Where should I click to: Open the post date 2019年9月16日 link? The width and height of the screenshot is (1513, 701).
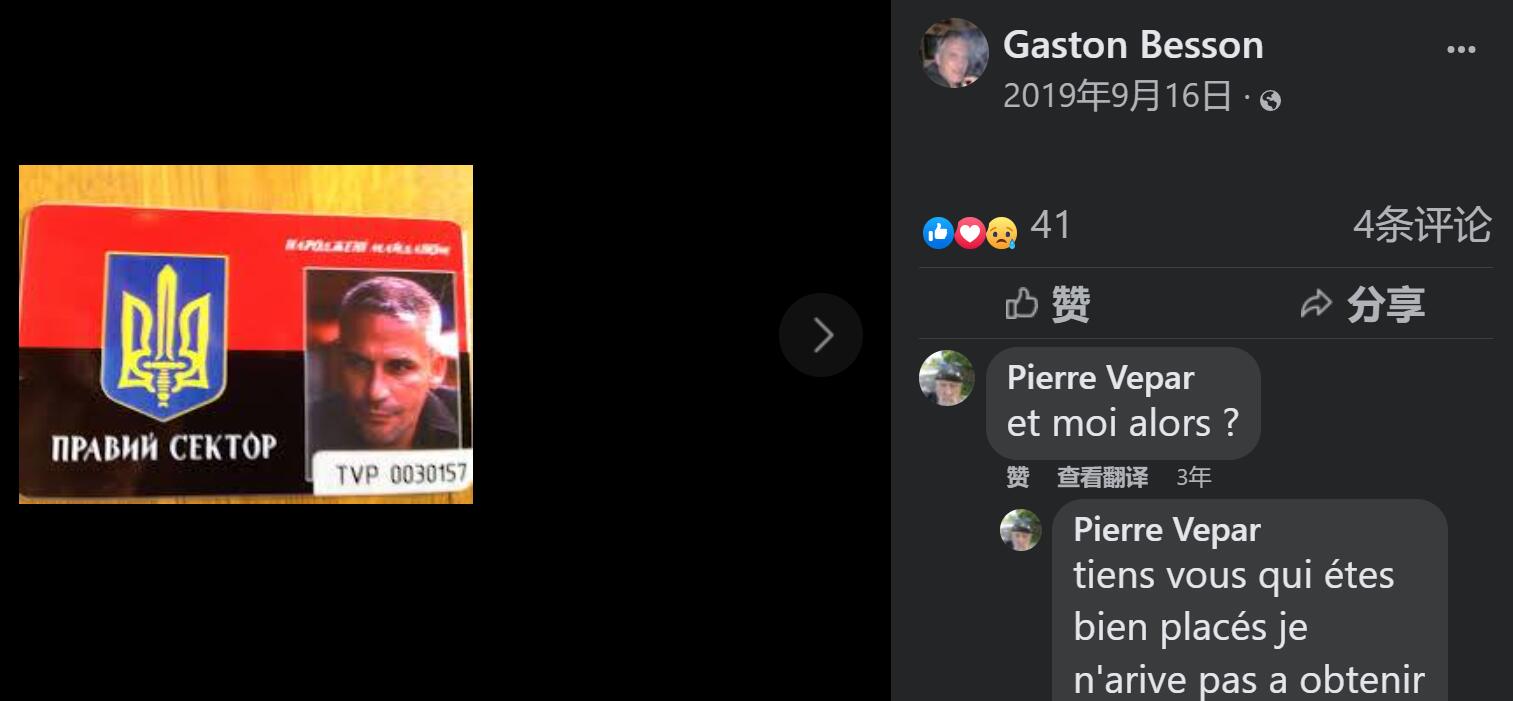tap(1117, 96)
